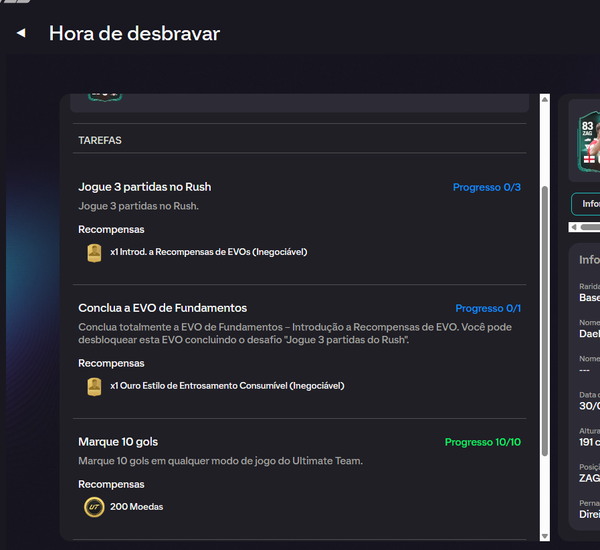
Task: Click the vertical scrollbar thumb
Action: pyautogui.click(x=545, y=320)
